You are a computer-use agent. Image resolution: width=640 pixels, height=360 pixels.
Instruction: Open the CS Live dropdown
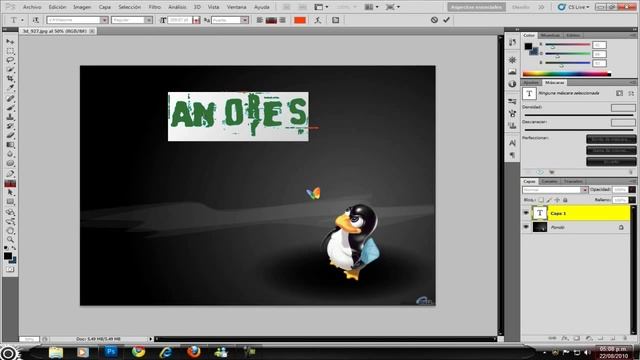tap(573, 7)
